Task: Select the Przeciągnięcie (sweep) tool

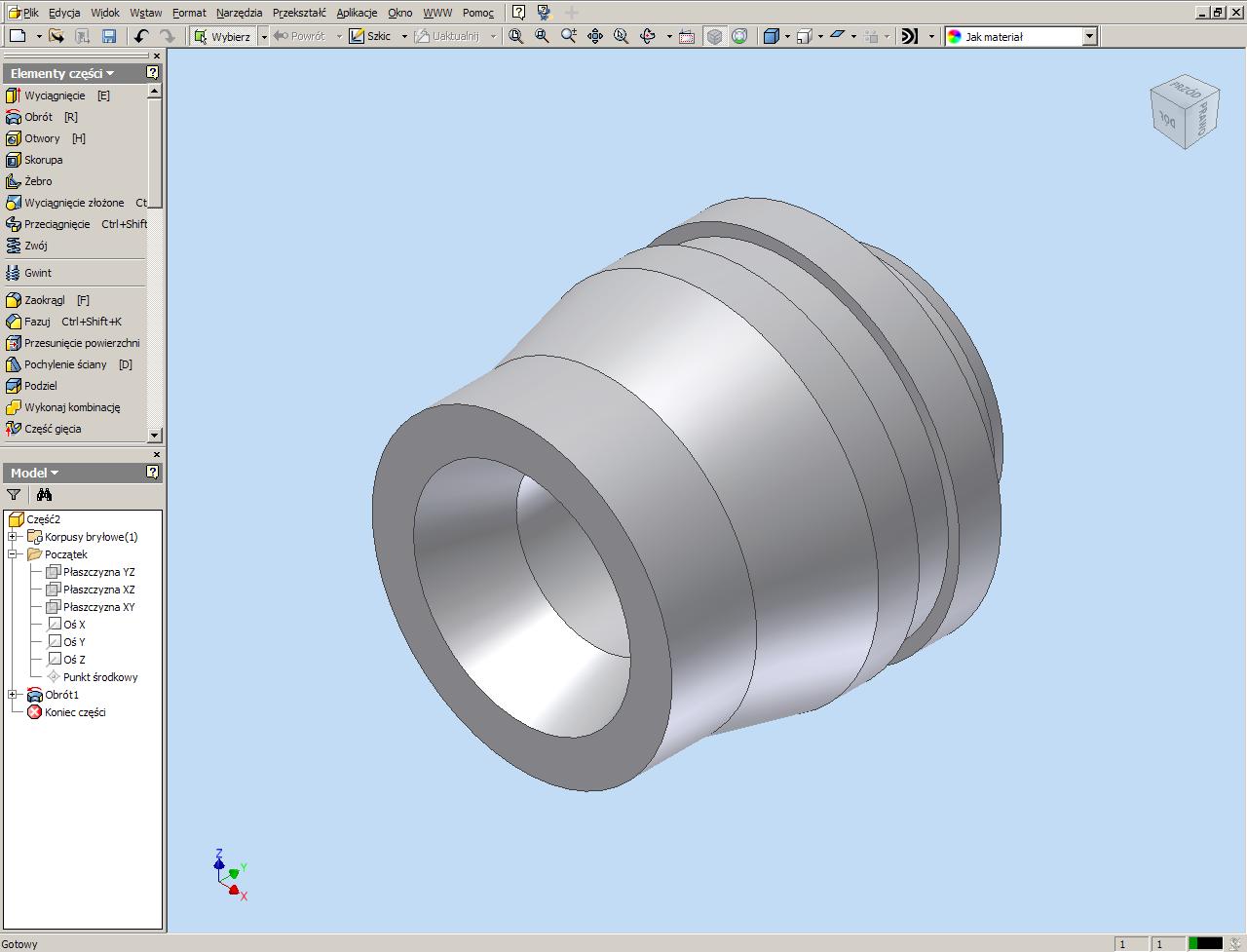Action: [x=75, y=224]
